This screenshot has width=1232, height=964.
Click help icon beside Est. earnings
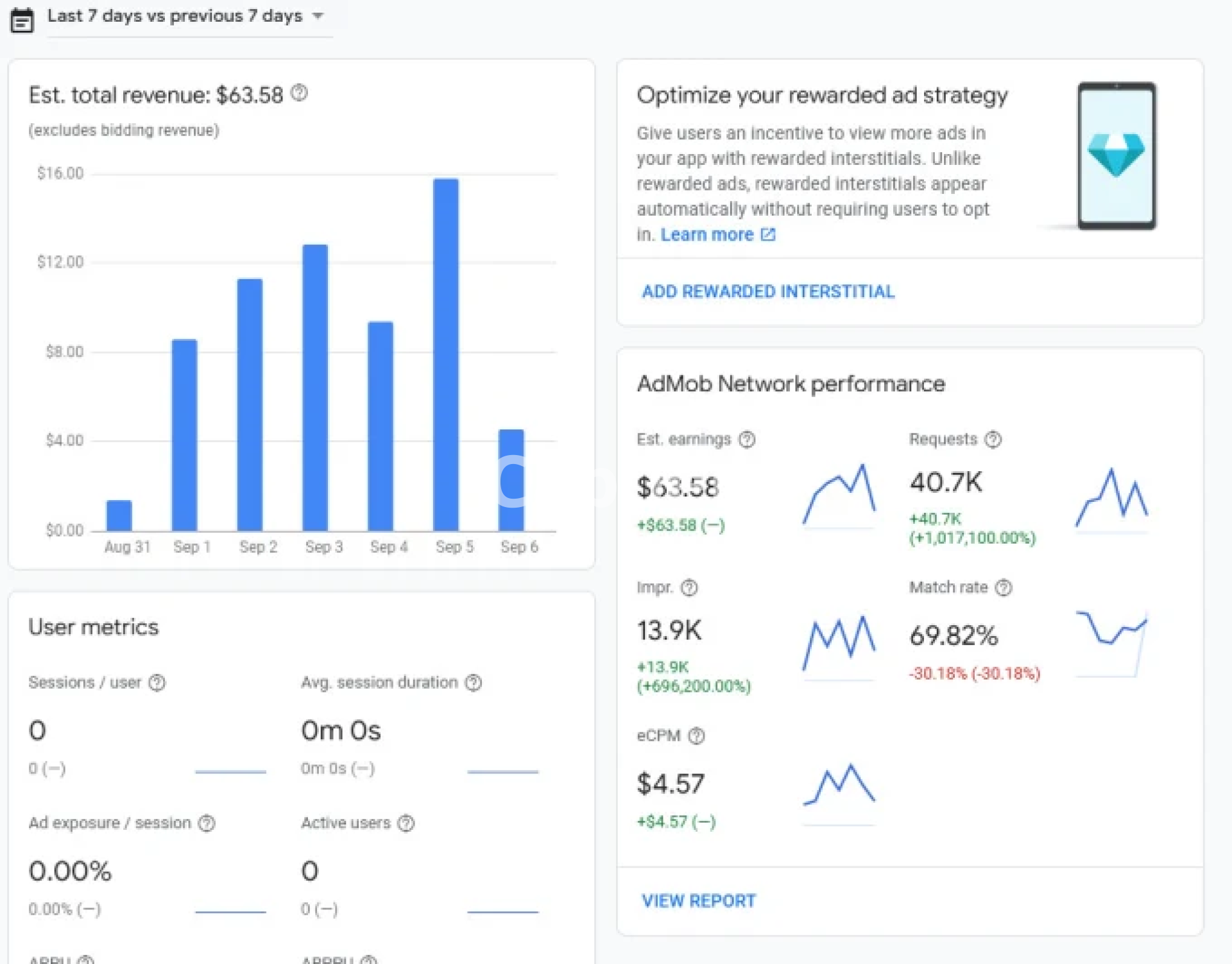pos(747,440)
